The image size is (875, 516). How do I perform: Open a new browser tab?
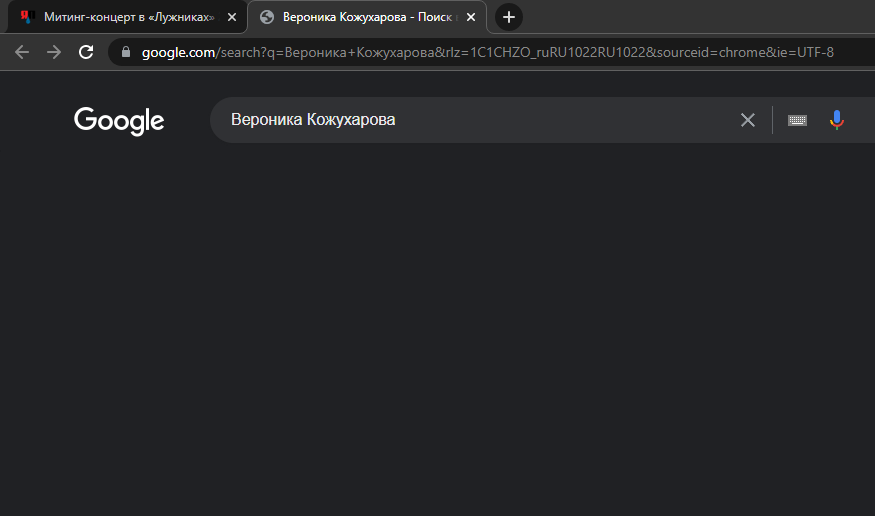508,17
